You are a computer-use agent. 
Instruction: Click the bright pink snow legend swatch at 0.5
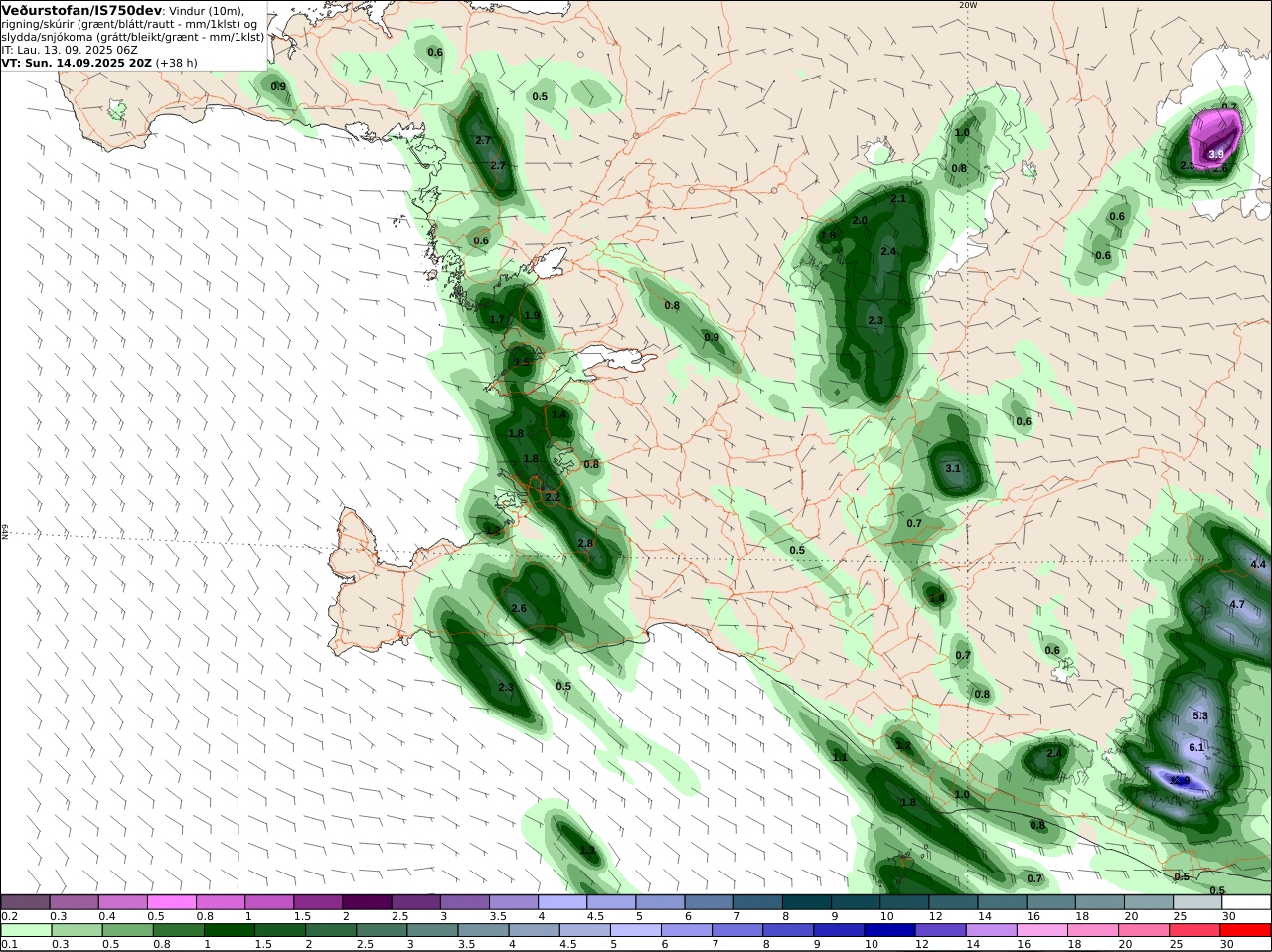(171, 902)
